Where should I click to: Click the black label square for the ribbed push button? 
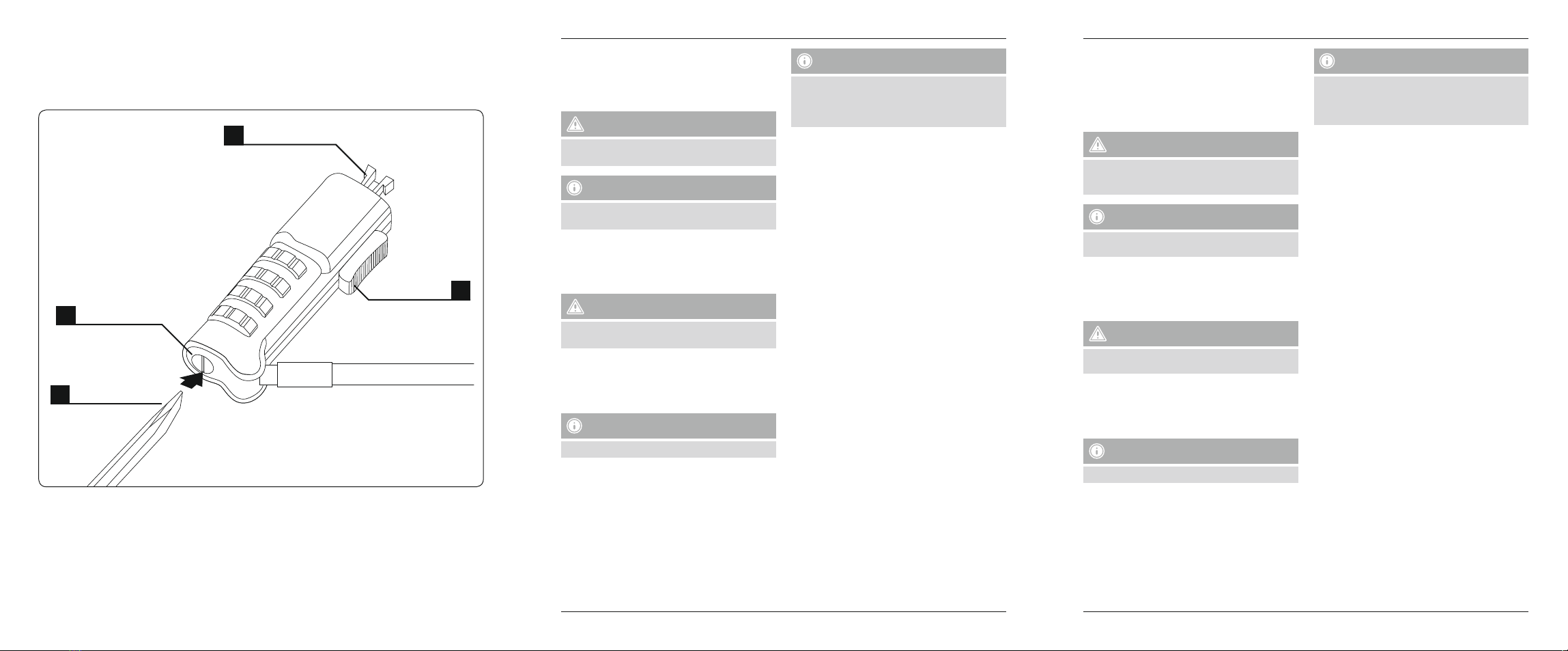pyautogui.click(x=461, y=290)
